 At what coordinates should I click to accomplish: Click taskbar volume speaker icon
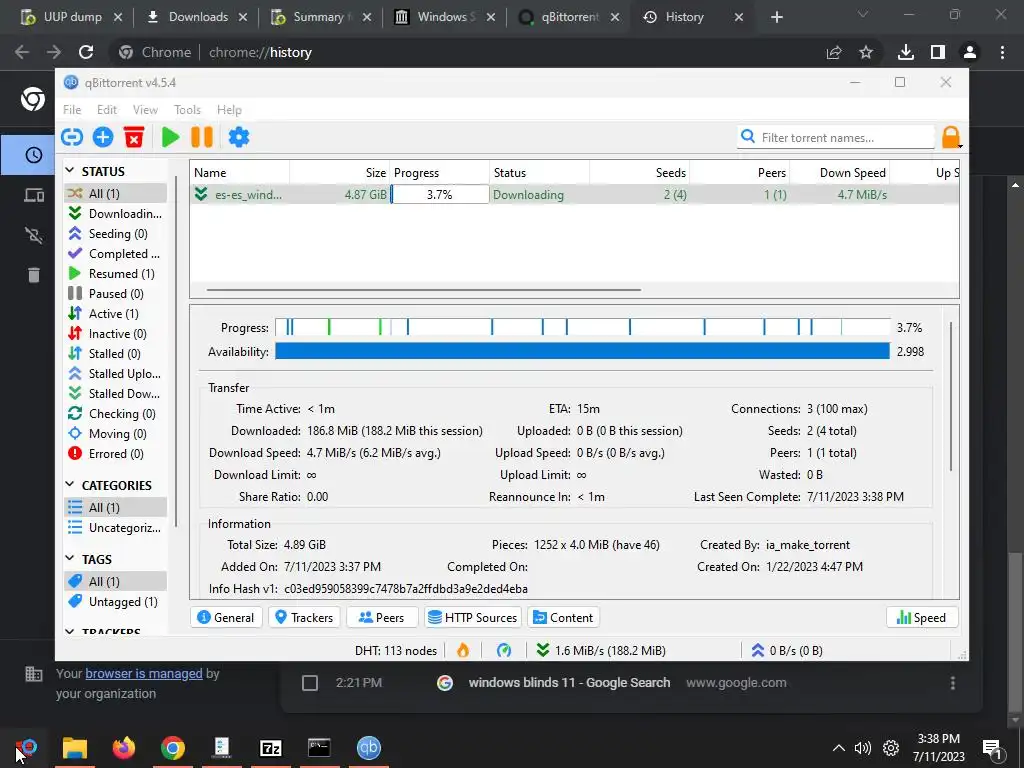863,748
